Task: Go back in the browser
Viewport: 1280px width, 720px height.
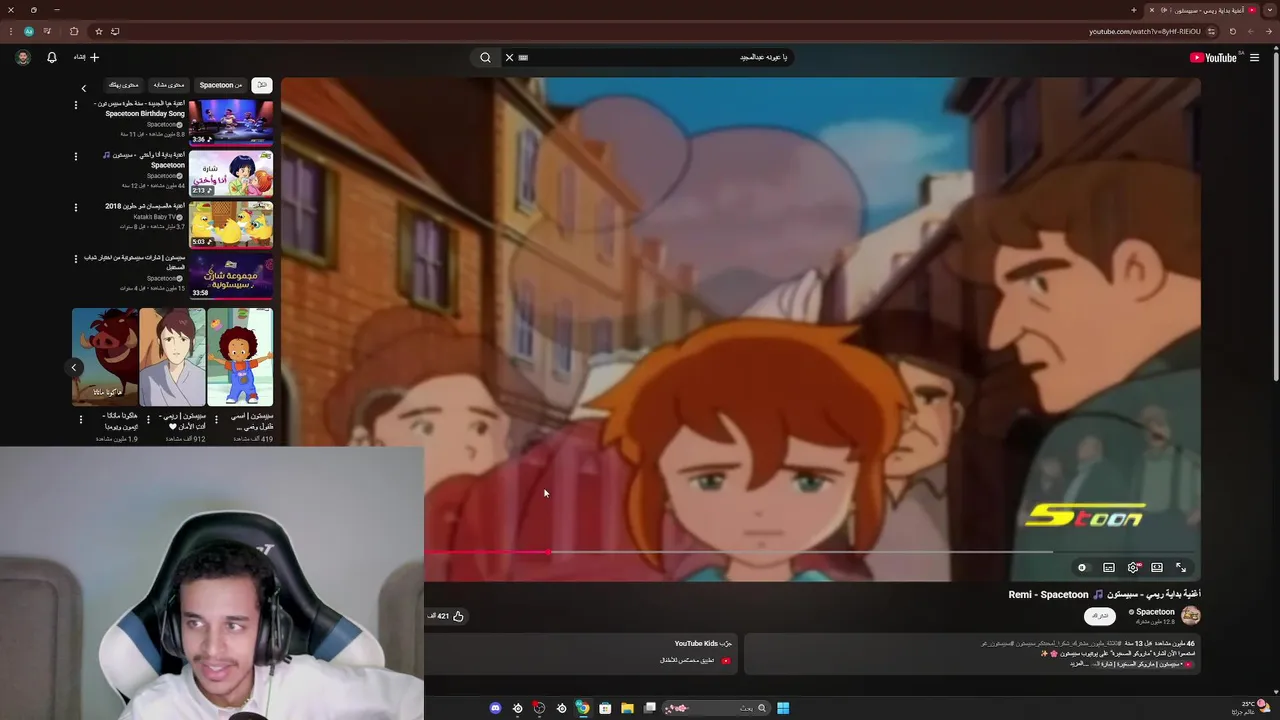Action: (1271, 31)
